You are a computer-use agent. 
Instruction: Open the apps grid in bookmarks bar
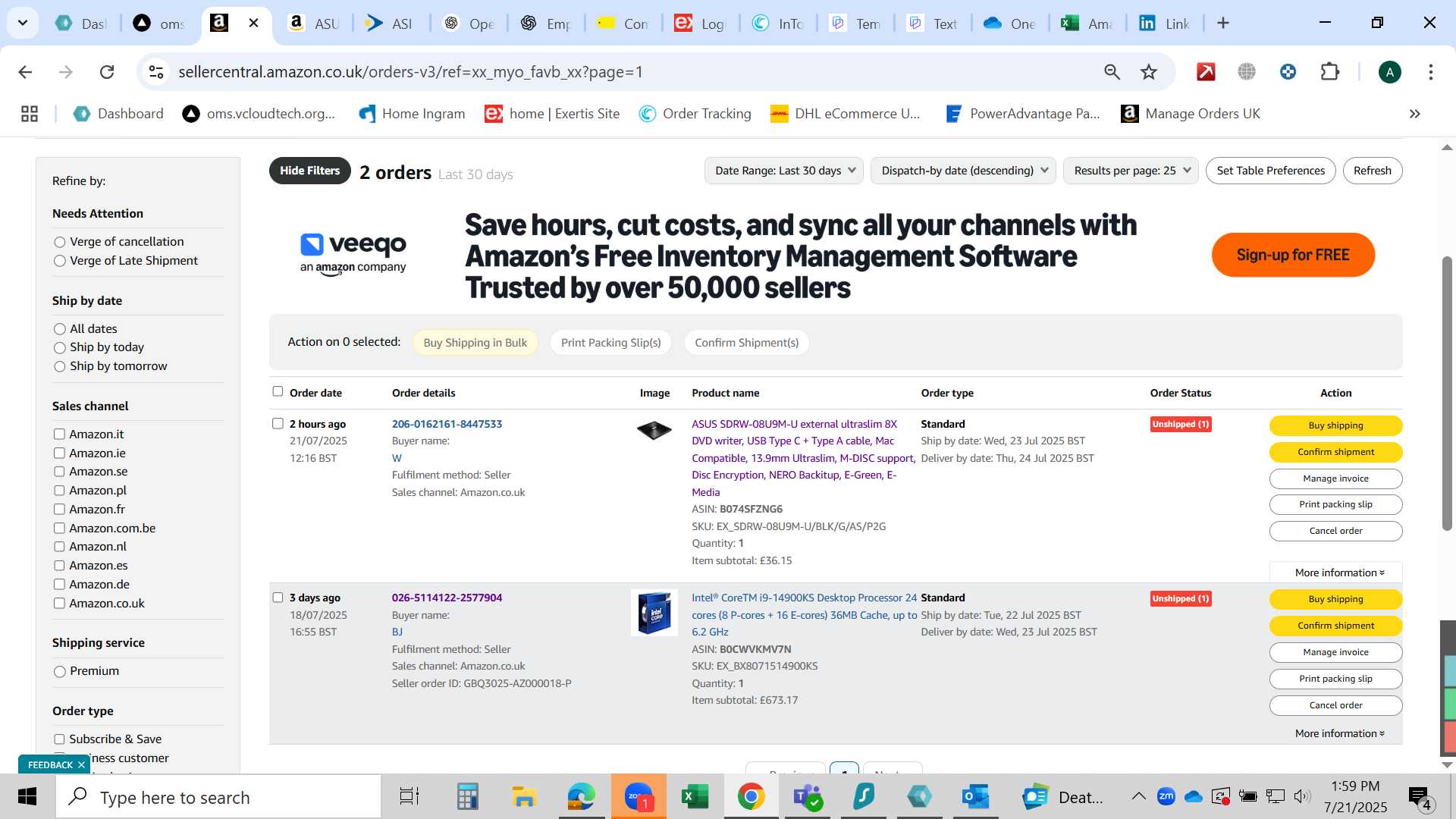click(30, 114)
